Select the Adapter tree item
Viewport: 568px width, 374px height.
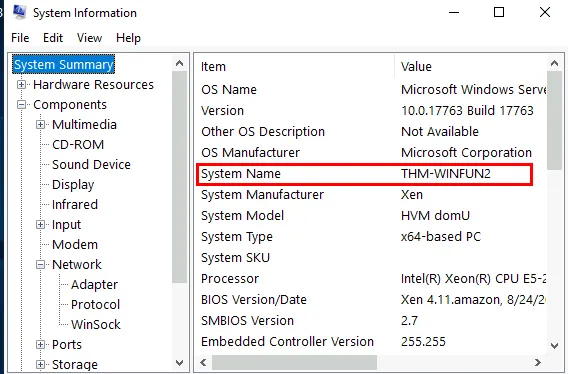[x=95, y=285]
